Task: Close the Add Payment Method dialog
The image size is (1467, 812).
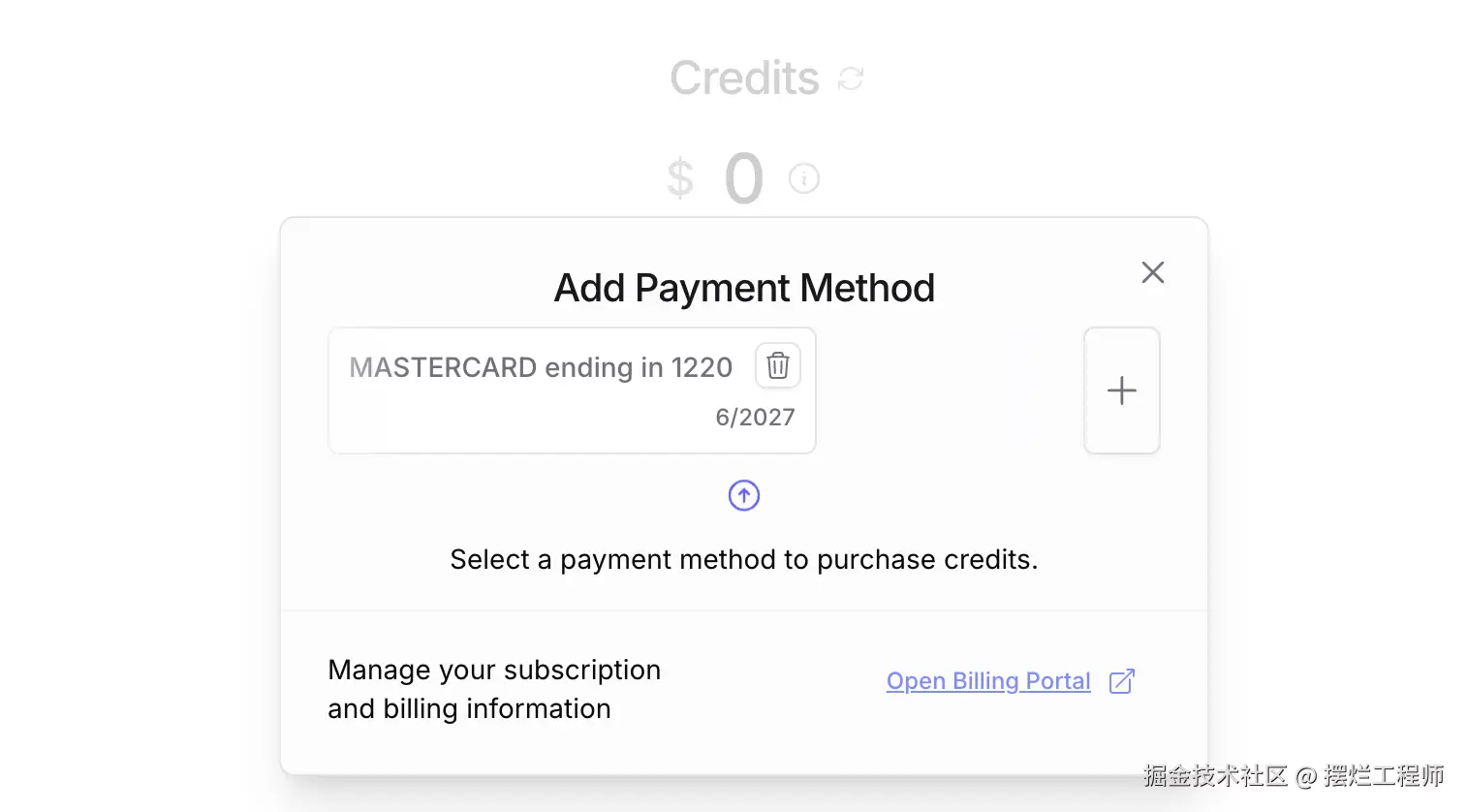Action: [x=1152, y=272]
